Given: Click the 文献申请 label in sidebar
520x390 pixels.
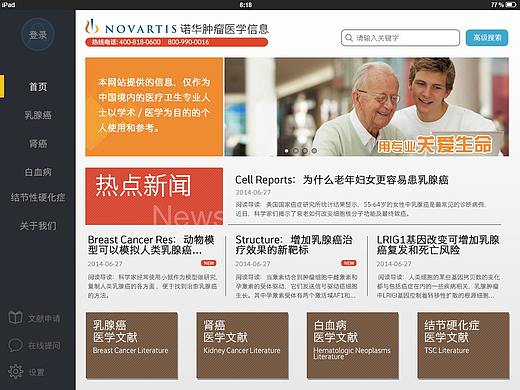Looking at the screenshot, I should coord(44,319).
